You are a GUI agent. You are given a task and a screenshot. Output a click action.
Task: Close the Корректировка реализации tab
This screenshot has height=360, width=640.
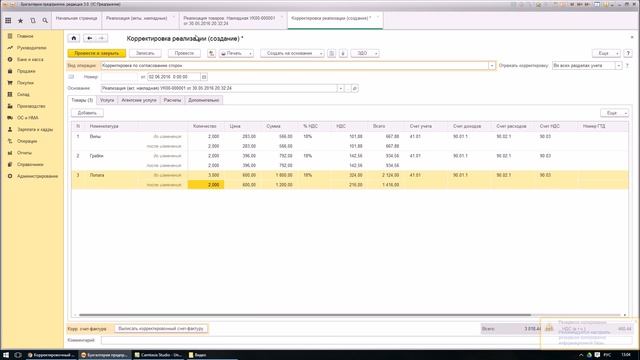(x=378, y=17)
